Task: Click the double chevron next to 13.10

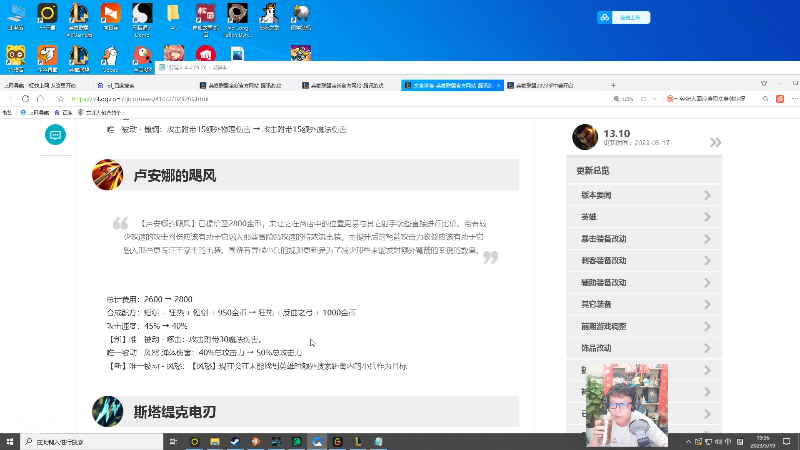Action: coord(715,142)
